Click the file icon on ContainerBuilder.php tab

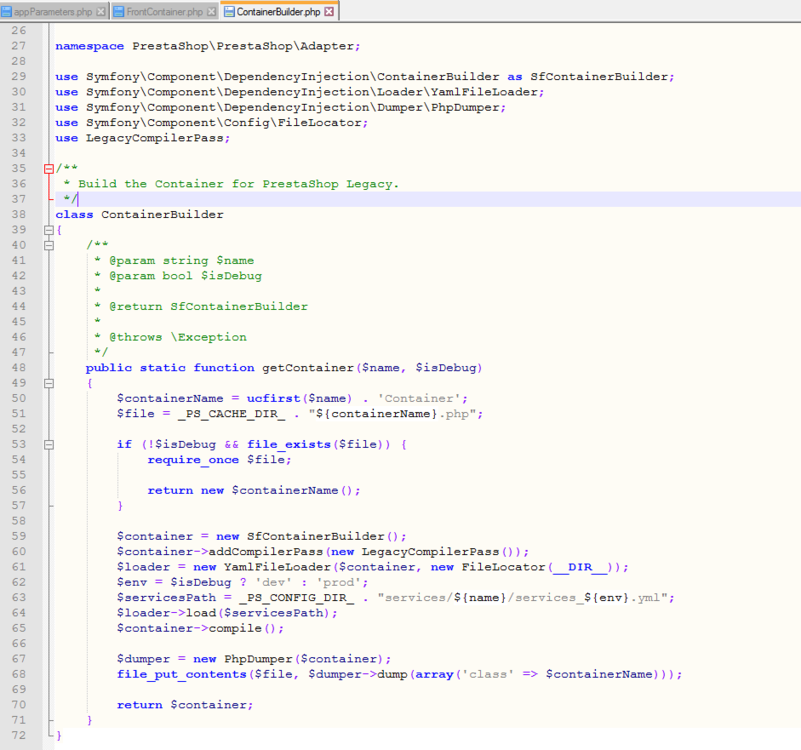click(227, 10)
